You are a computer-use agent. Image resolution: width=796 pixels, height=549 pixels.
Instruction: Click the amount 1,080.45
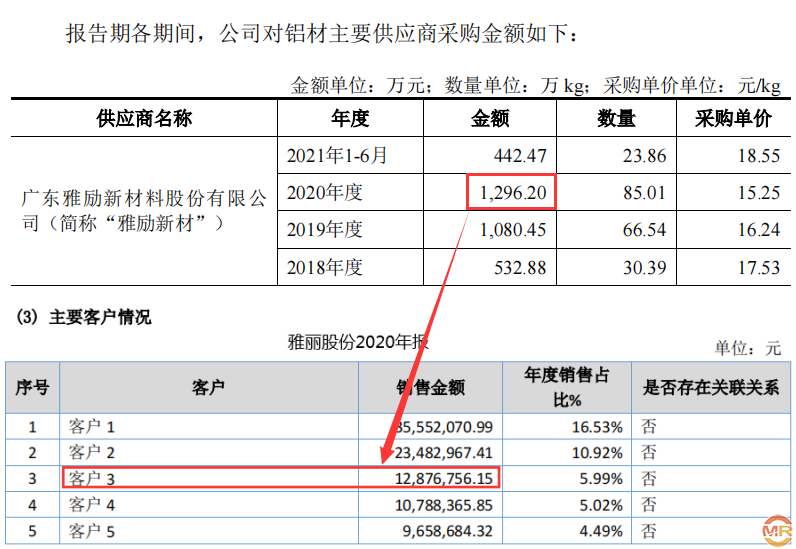(x=513, y=230)
